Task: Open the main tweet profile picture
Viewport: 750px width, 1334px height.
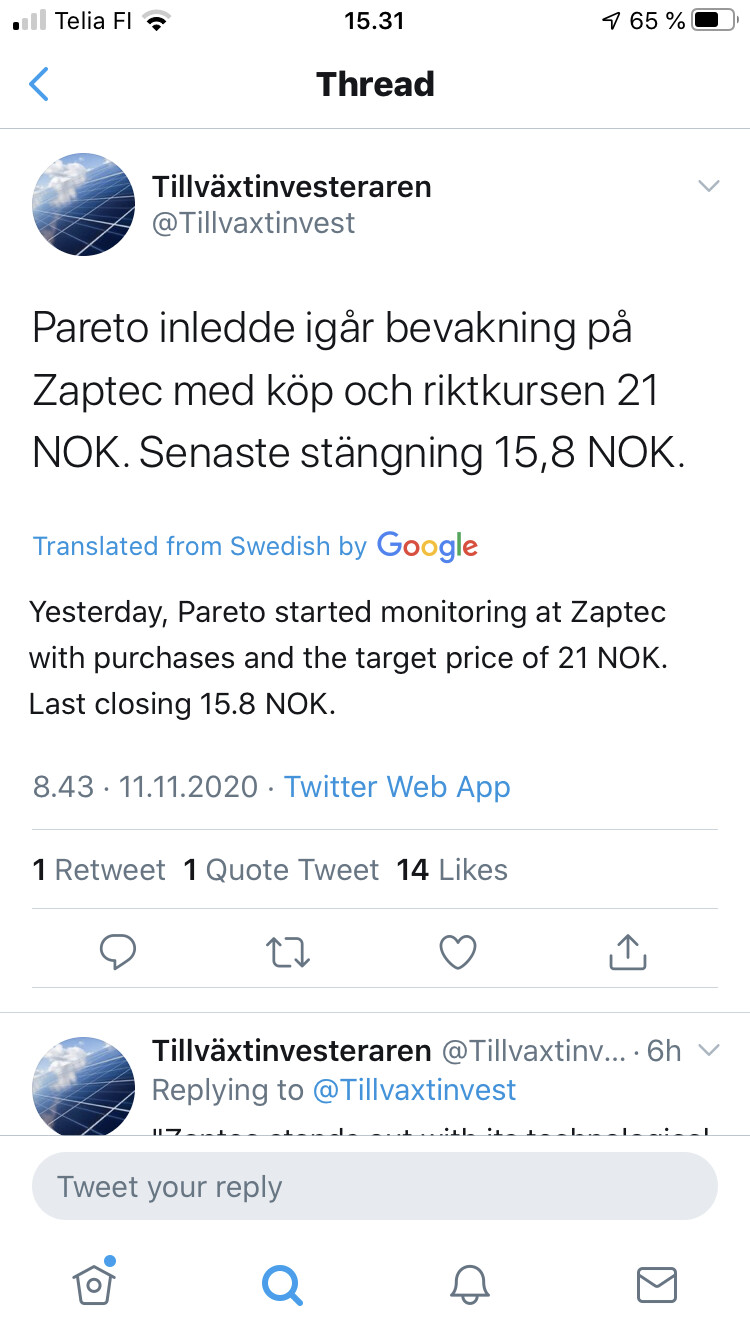Action: pyautogui.click(x=84, y=204)
